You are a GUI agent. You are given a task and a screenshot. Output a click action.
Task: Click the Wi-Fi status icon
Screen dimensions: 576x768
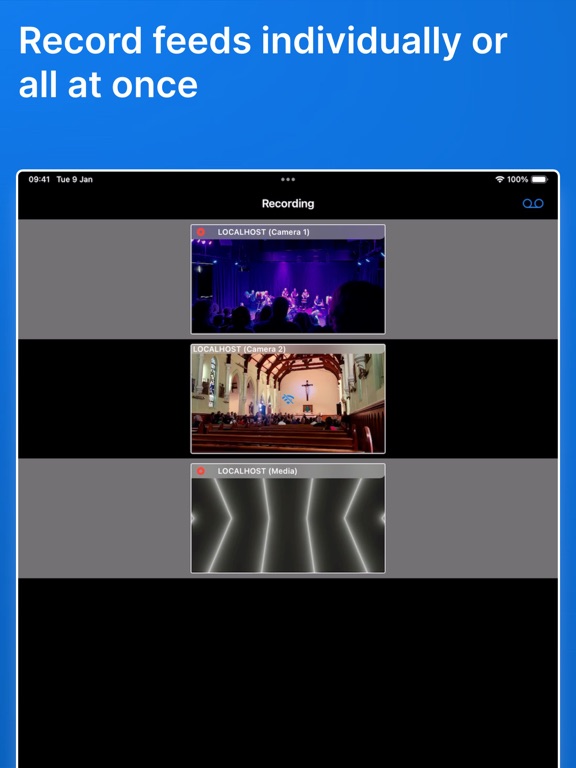(500, 179)
